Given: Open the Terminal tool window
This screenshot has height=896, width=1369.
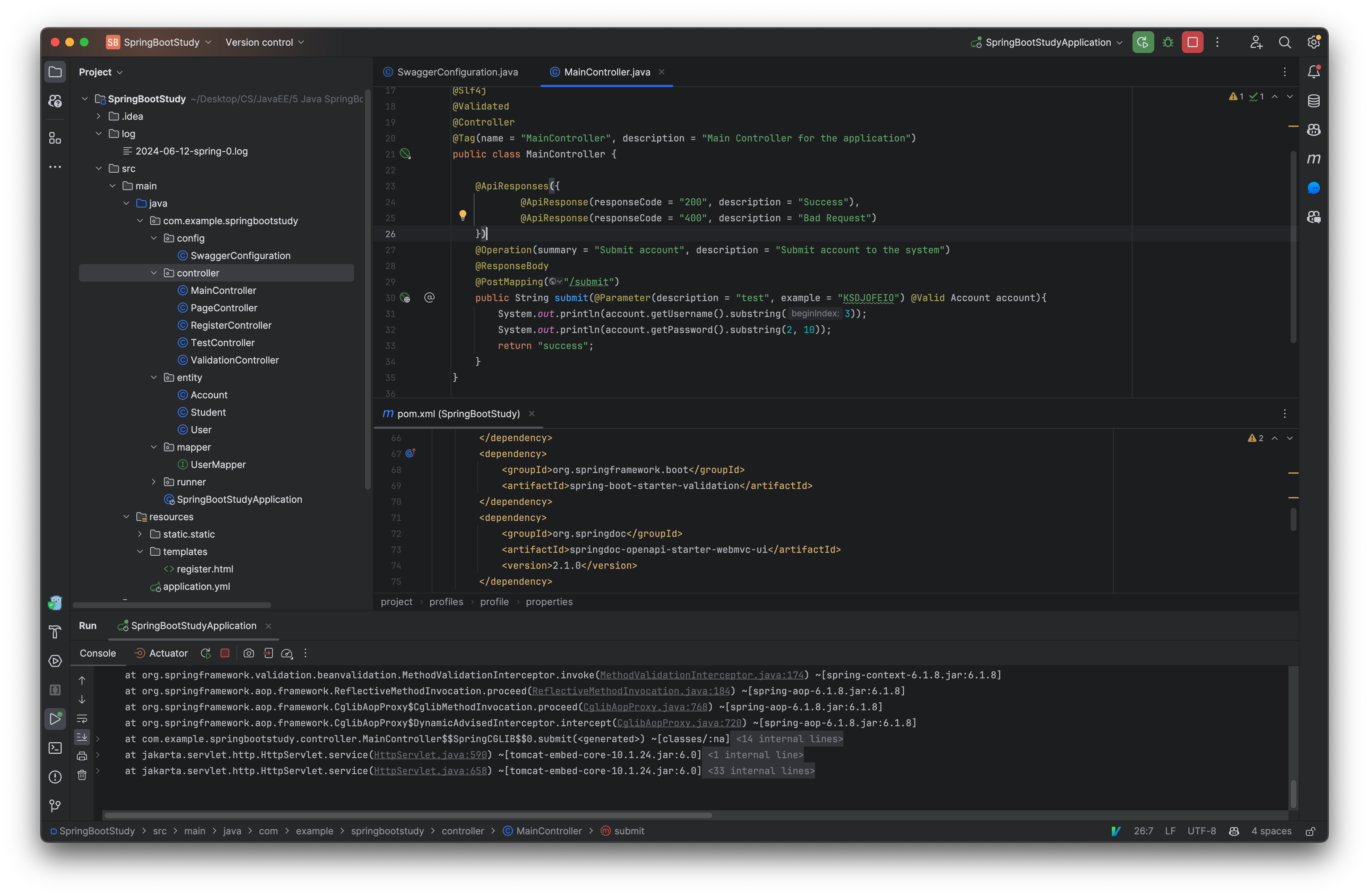Looking at the screenshot, I should (55, 748).
